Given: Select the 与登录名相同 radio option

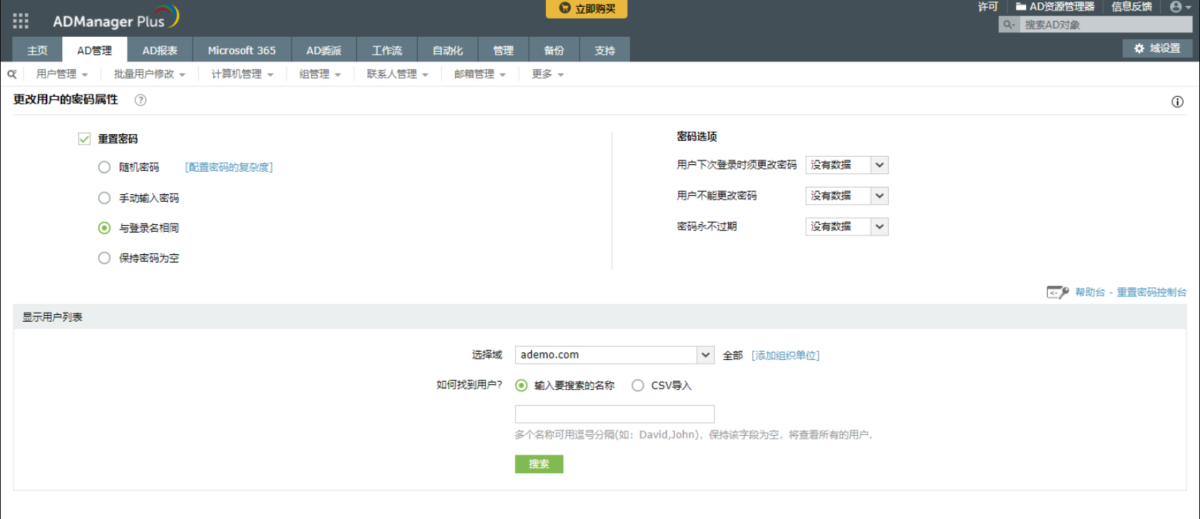Looking at the screenshot, I should tap(104, 228).
